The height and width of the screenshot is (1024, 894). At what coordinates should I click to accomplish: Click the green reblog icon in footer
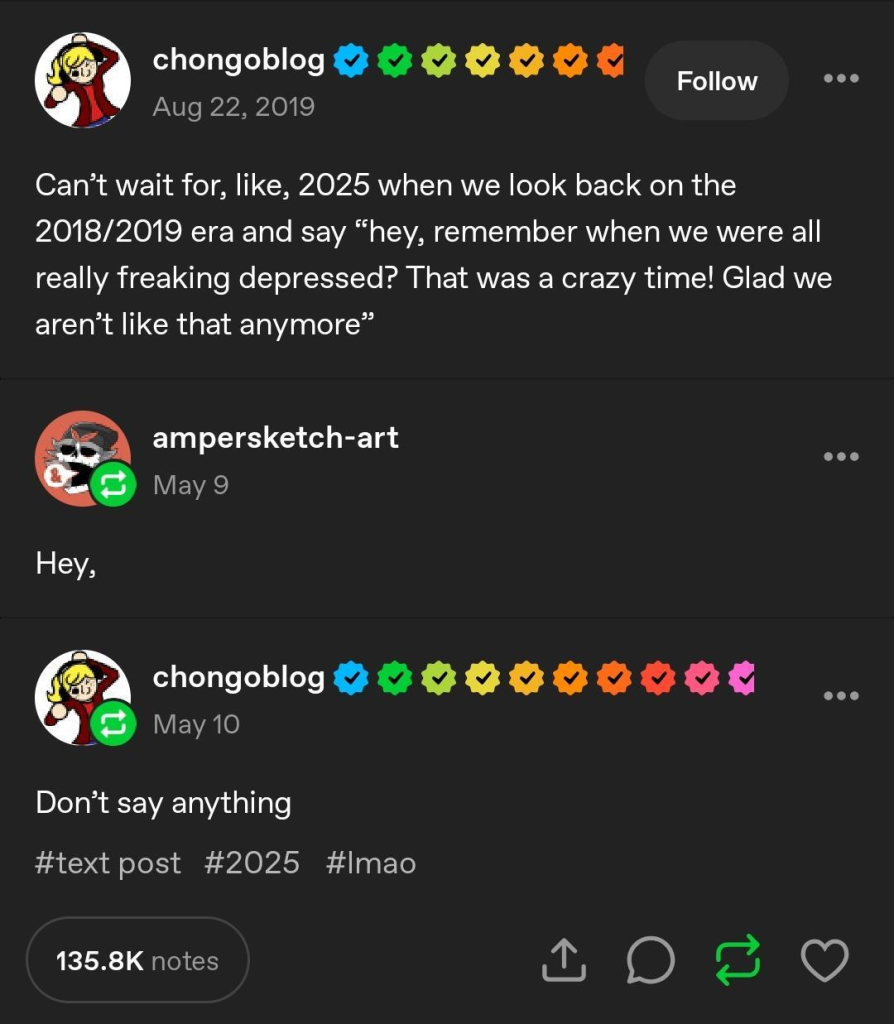point(738,961)
